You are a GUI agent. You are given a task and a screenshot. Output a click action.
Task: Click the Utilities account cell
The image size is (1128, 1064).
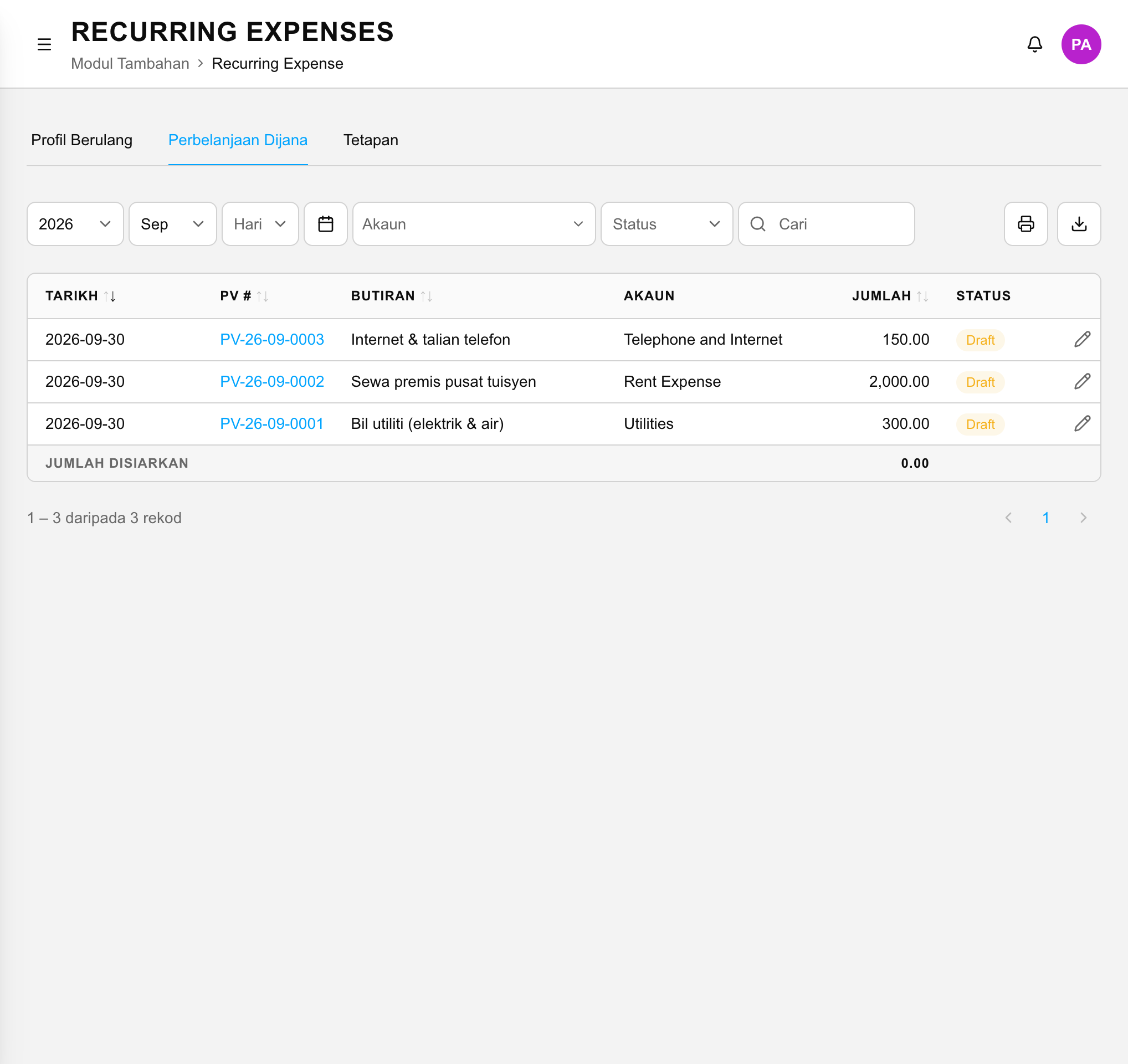(648, 423)
